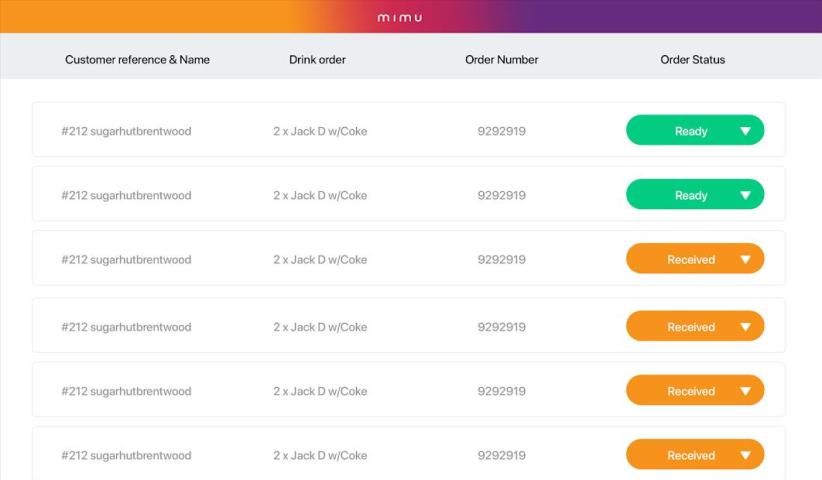Click the mimu logo in the top bar
Image resolution: width=822 pixels, height=480 pixels.
point(400,17)
